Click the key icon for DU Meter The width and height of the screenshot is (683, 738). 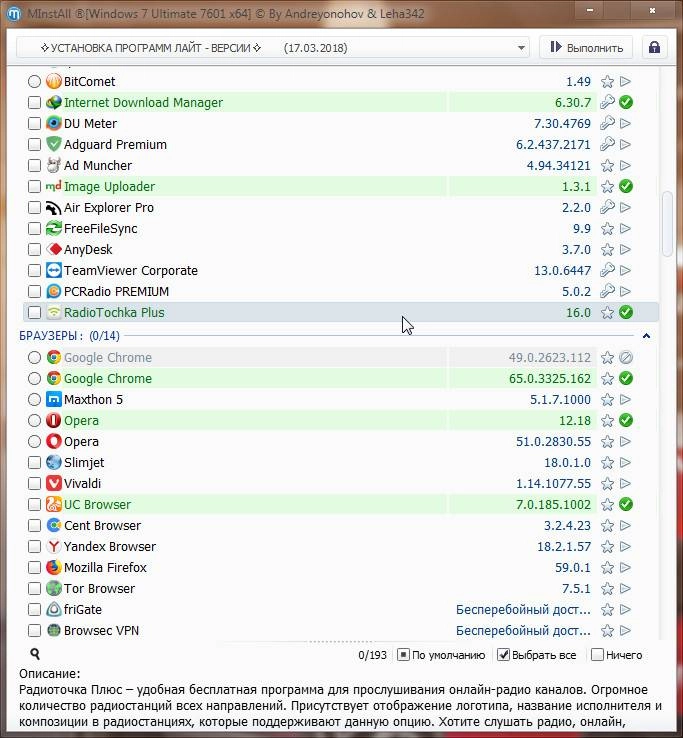pos(607,123)
